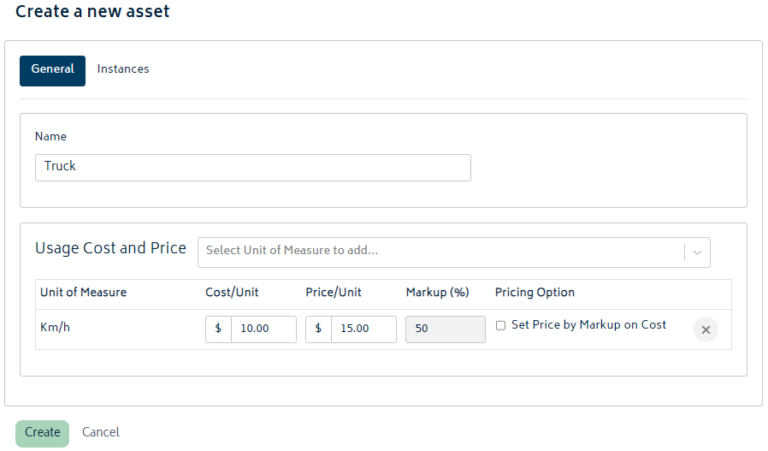Click the Price/Unit field showing 15.00
Image resolution: width=768 pixels, height=451 pixels.
click(363, 329)
